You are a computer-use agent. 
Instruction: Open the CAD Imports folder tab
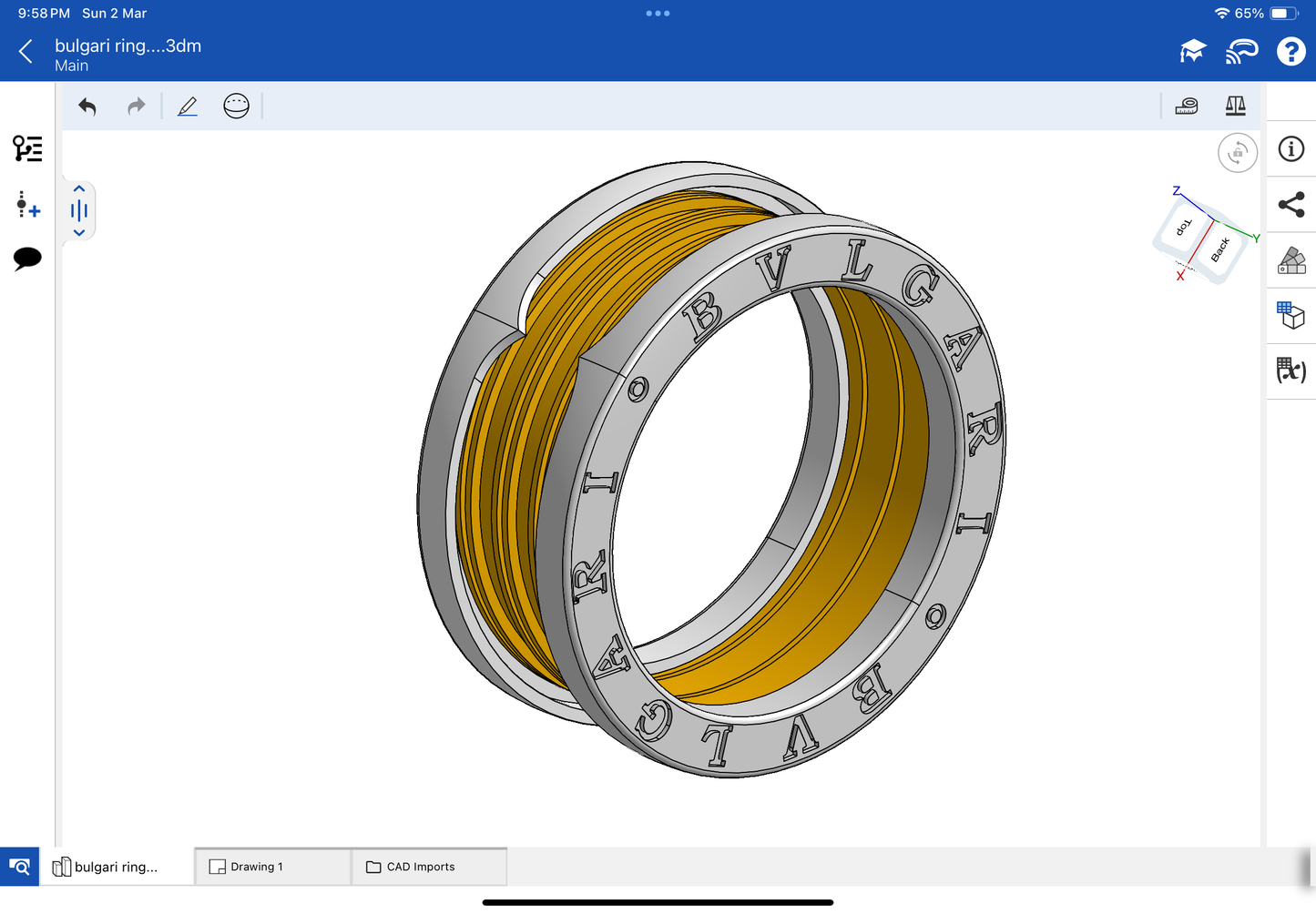coord(428,867)
